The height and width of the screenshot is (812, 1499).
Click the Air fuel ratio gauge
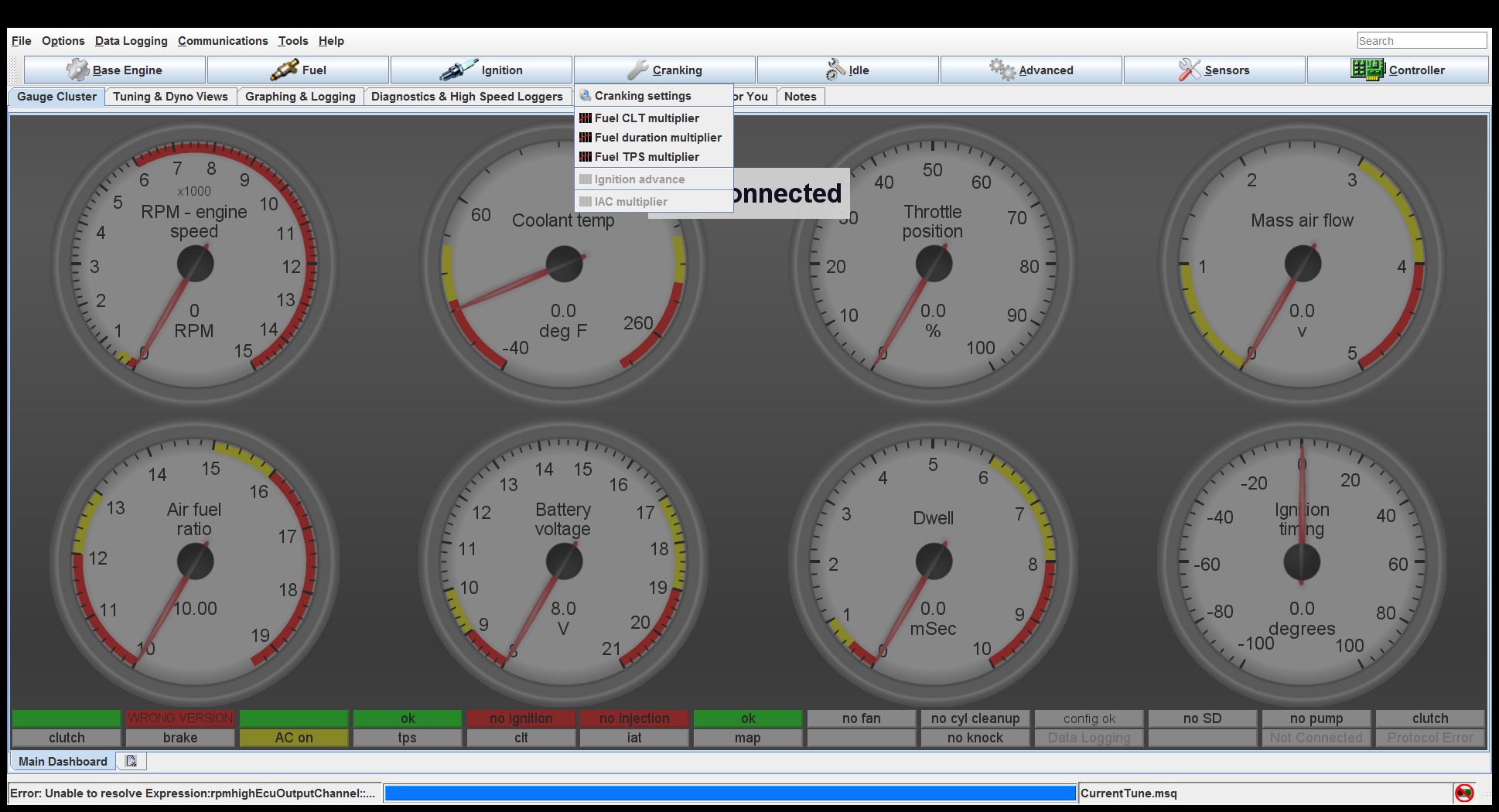pyautogui.click(x=195, y=561)
